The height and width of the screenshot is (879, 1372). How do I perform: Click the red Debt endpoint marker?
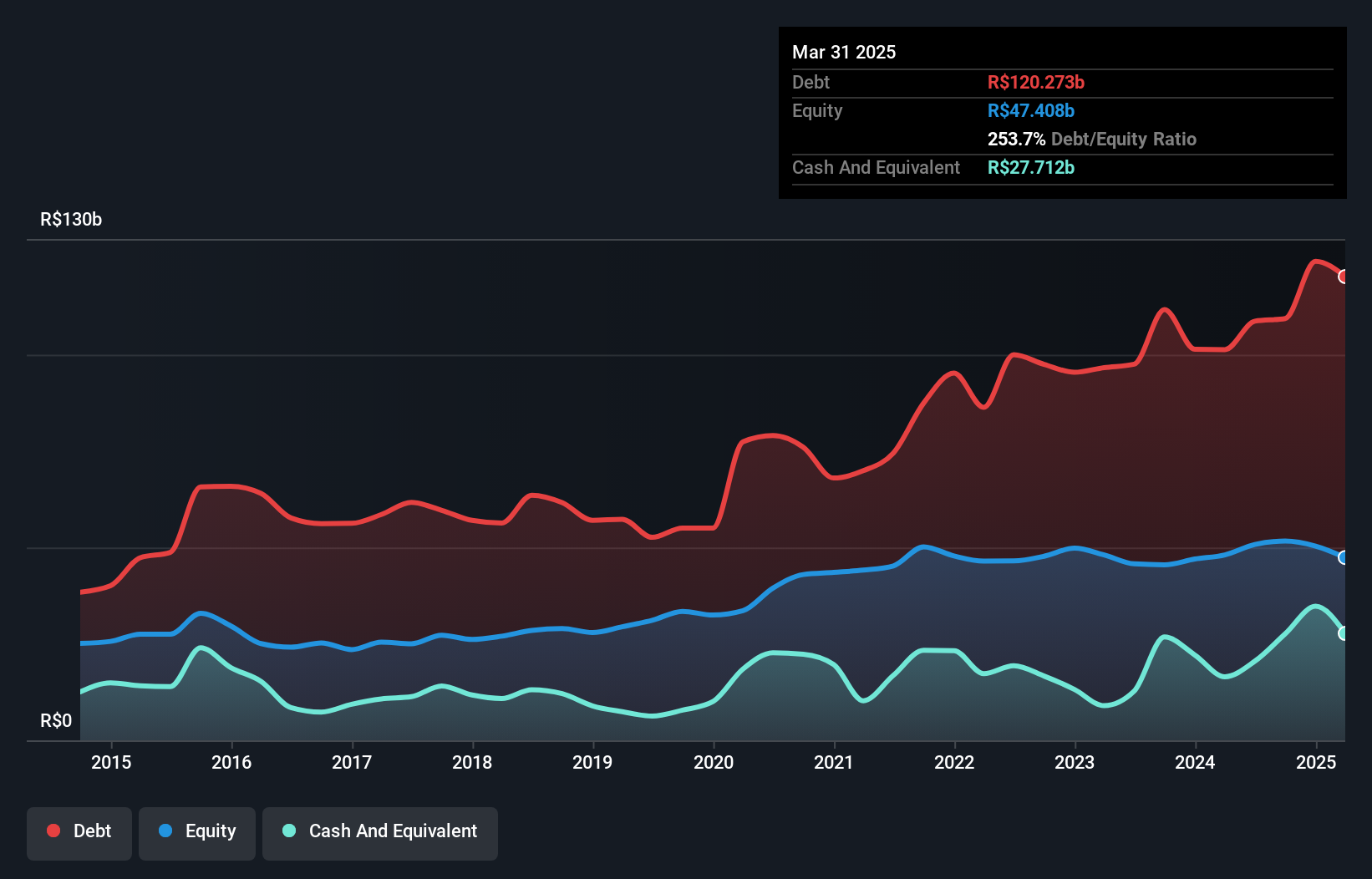1344,277
